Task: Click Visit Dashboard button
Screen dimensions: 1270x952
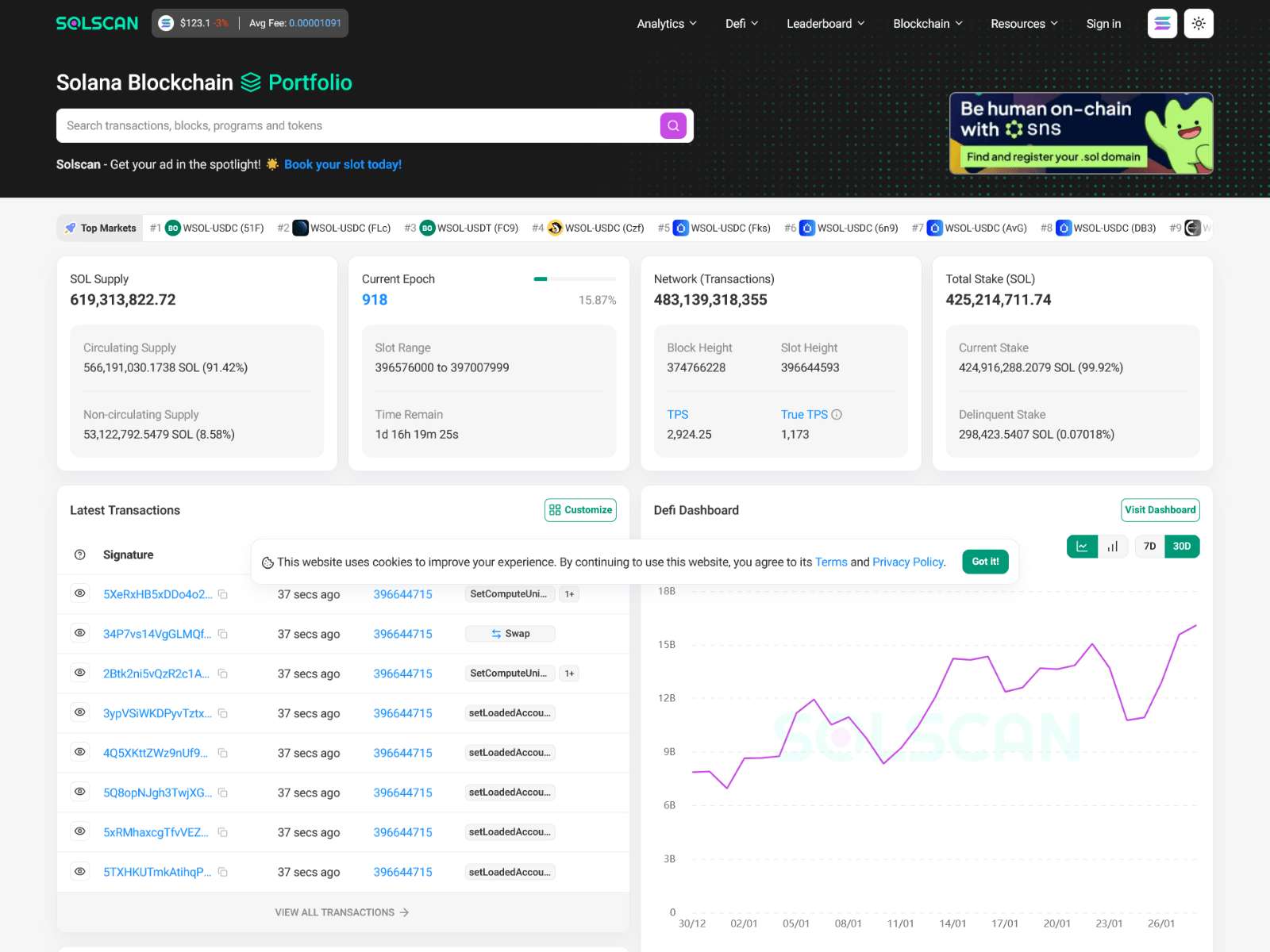Action: (x=1160, y=510)
